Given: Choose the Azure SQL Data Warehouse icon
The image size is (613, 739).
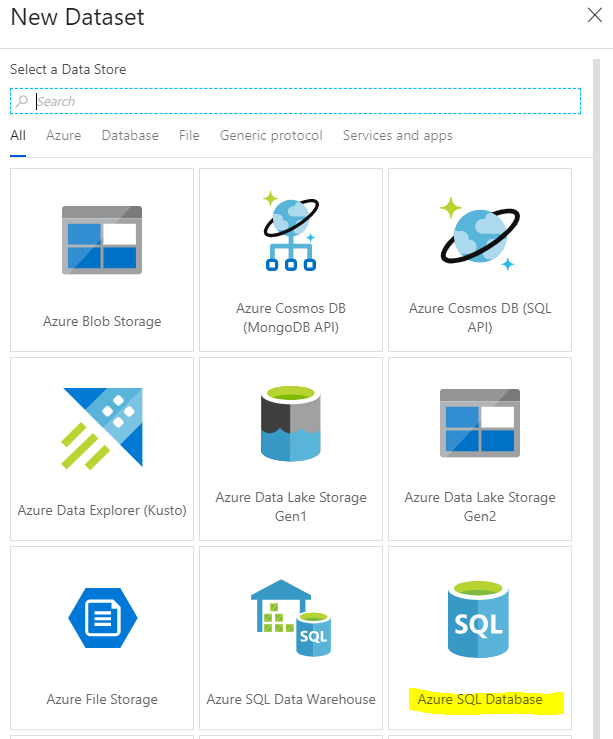Looking at the screenshot, I should click(291, 617).
